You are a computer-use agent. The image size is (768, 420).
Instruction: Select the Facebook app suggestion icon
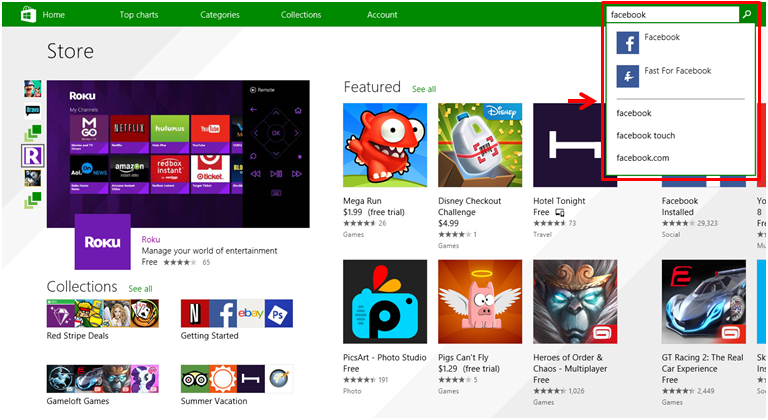coord(628,43)
